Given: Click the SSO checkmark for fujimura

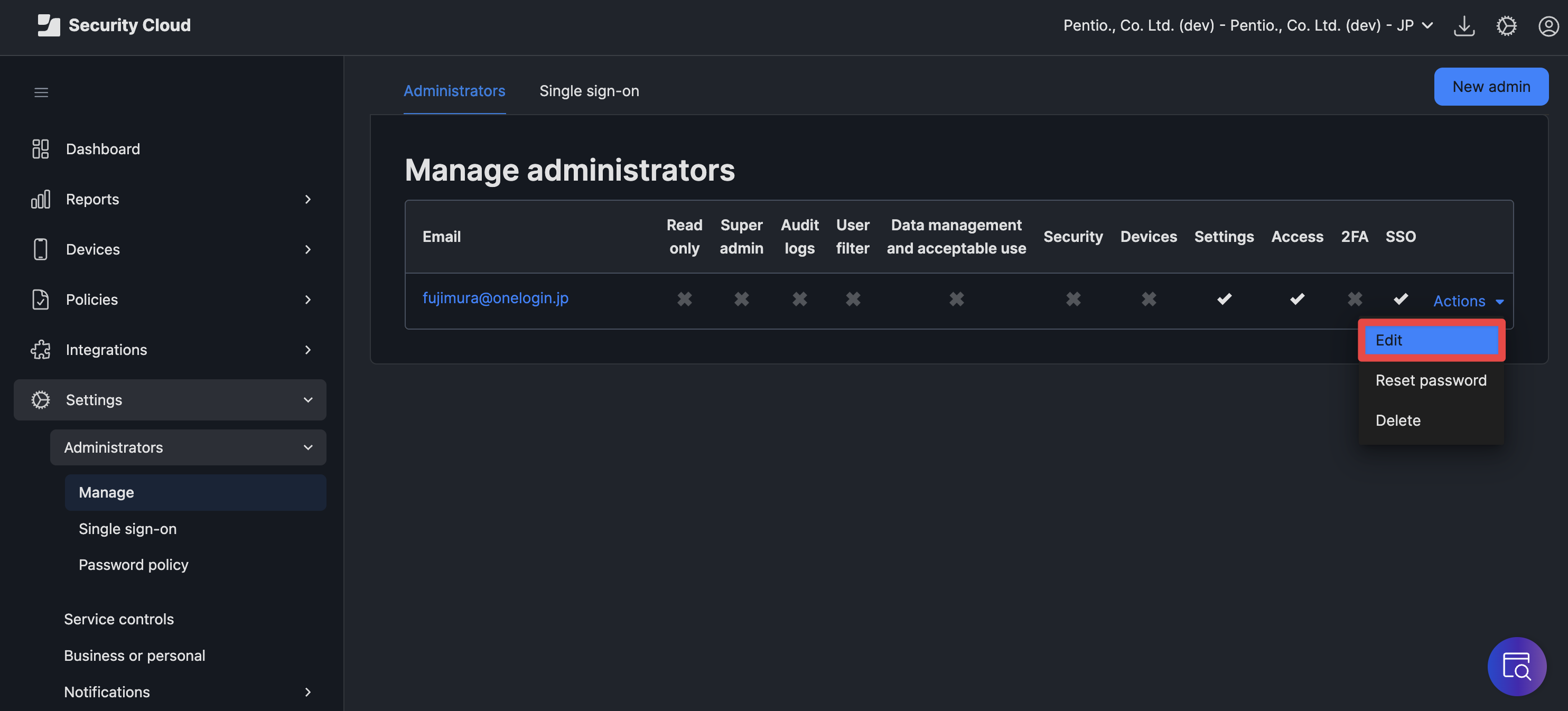Looking at the screenshot, I should click(x=1401, y=298).
